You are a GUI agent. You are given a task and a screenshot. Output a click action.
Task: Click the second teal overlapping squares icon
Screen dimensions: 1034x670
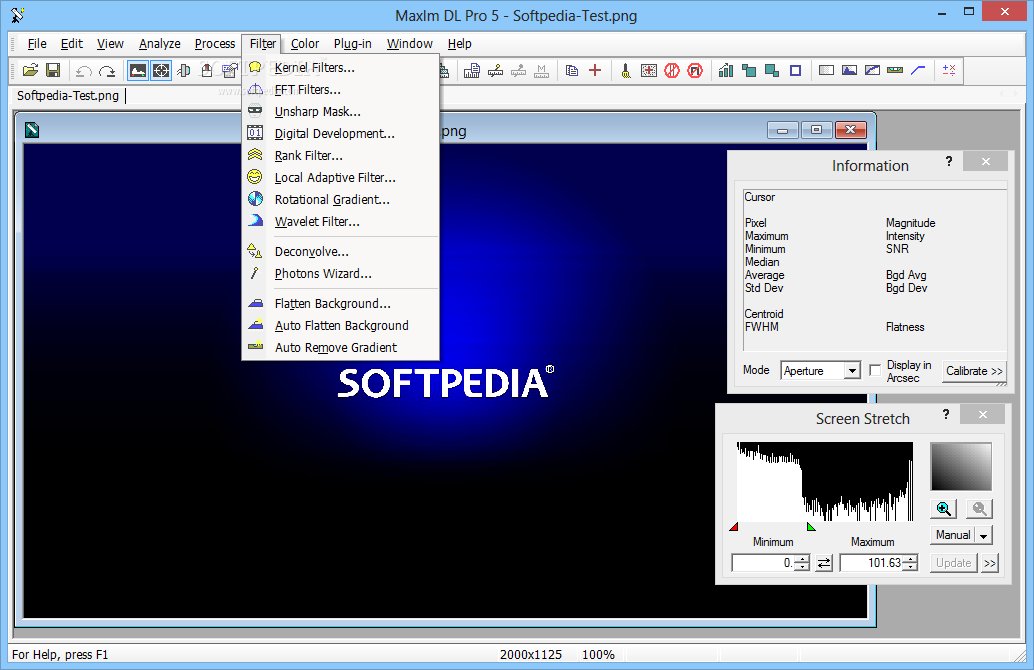click(772, 71)
